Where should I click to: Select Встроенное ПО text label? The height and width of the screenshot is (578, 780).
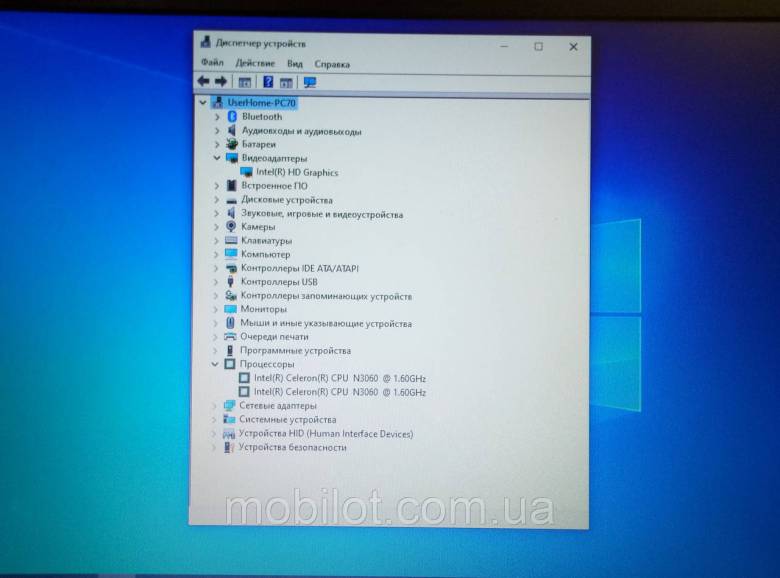[274, 186]
